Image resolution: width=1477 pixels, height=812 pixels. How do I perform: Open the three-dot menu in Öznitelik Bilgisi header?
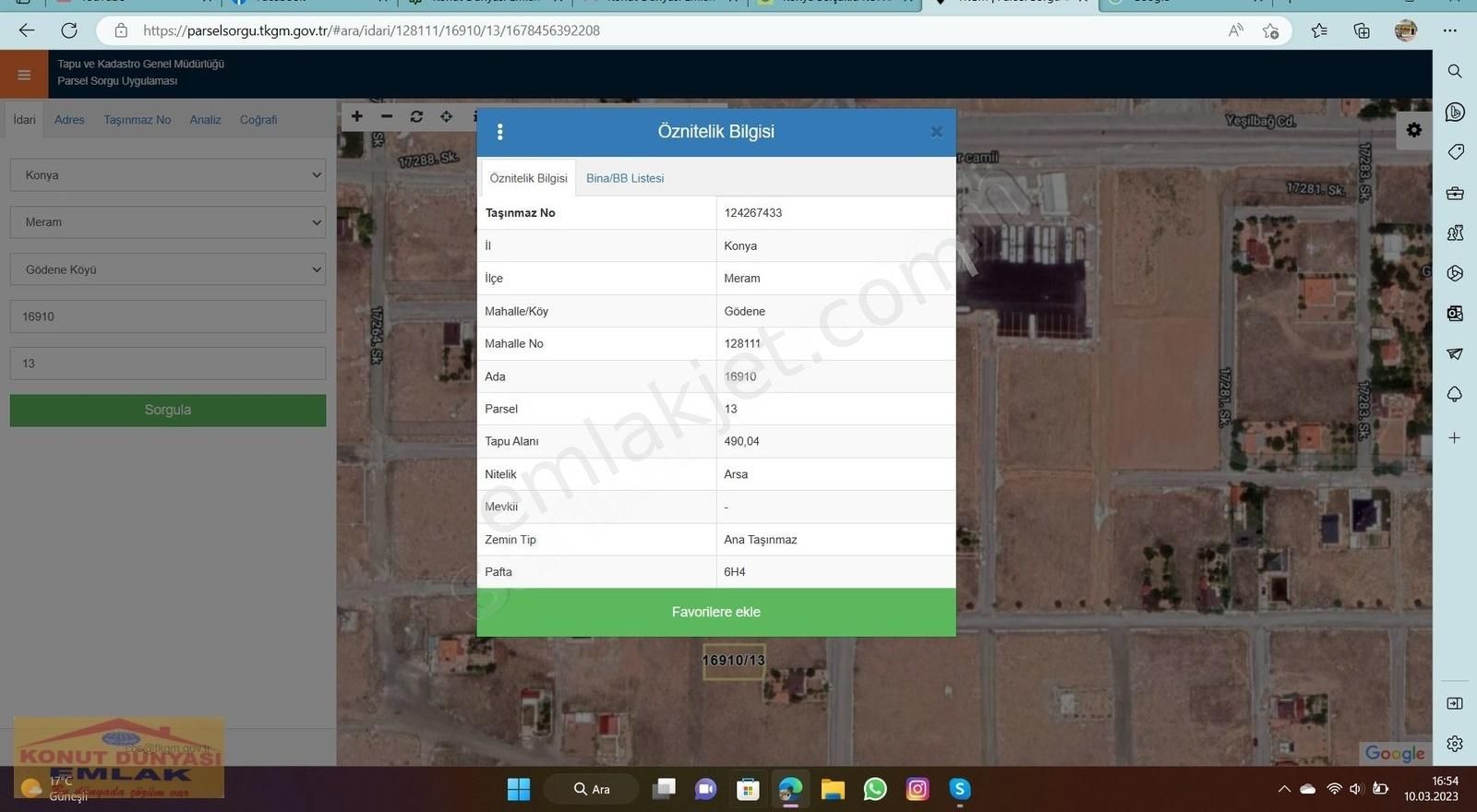tap(500, 132)
